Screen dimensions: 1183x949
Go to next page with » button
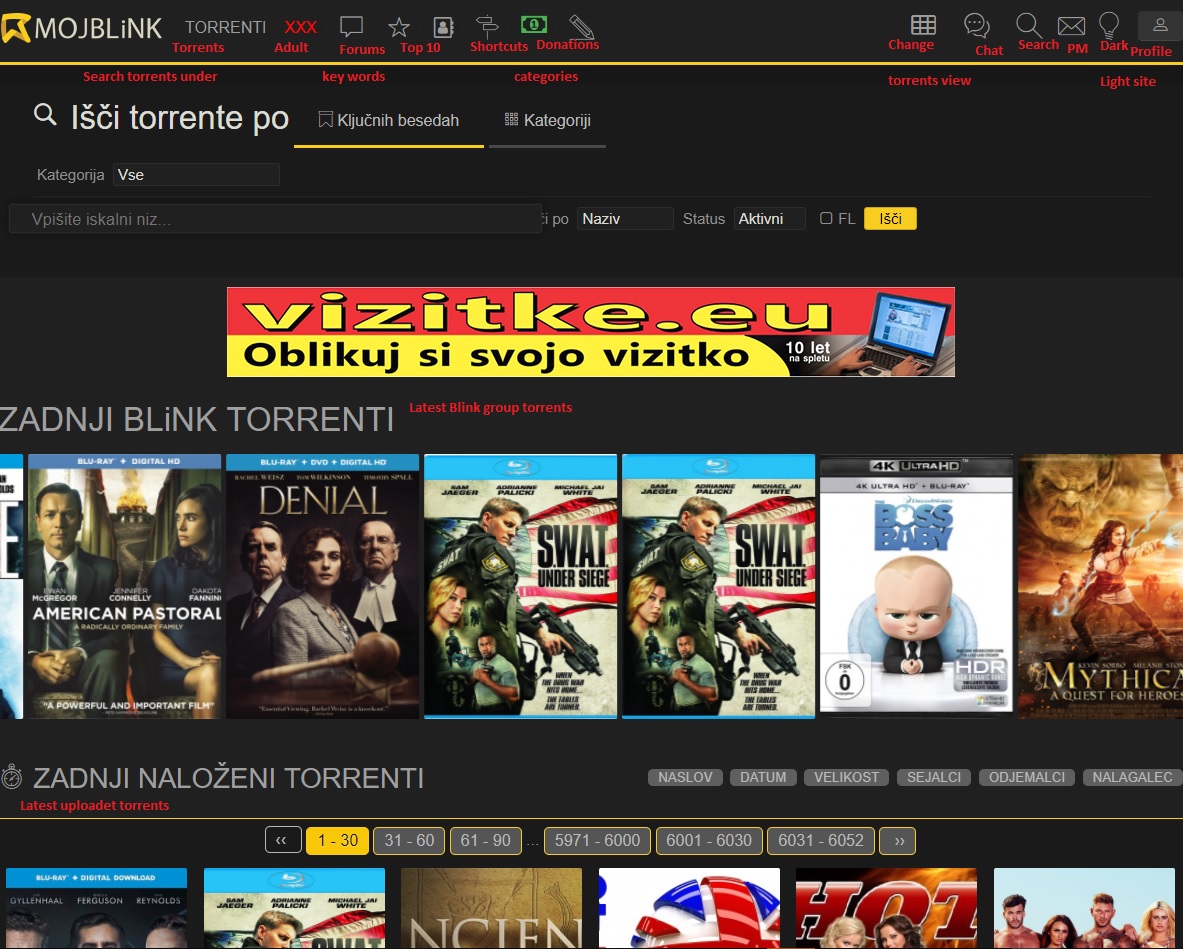[x=898, y=840]
